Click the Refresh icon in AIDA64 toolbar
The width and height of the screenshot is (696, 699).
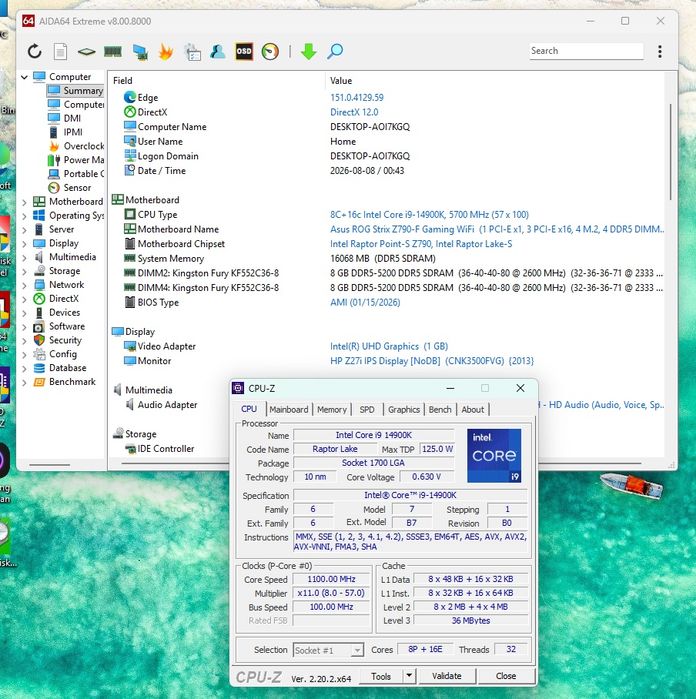click(34, 51)
